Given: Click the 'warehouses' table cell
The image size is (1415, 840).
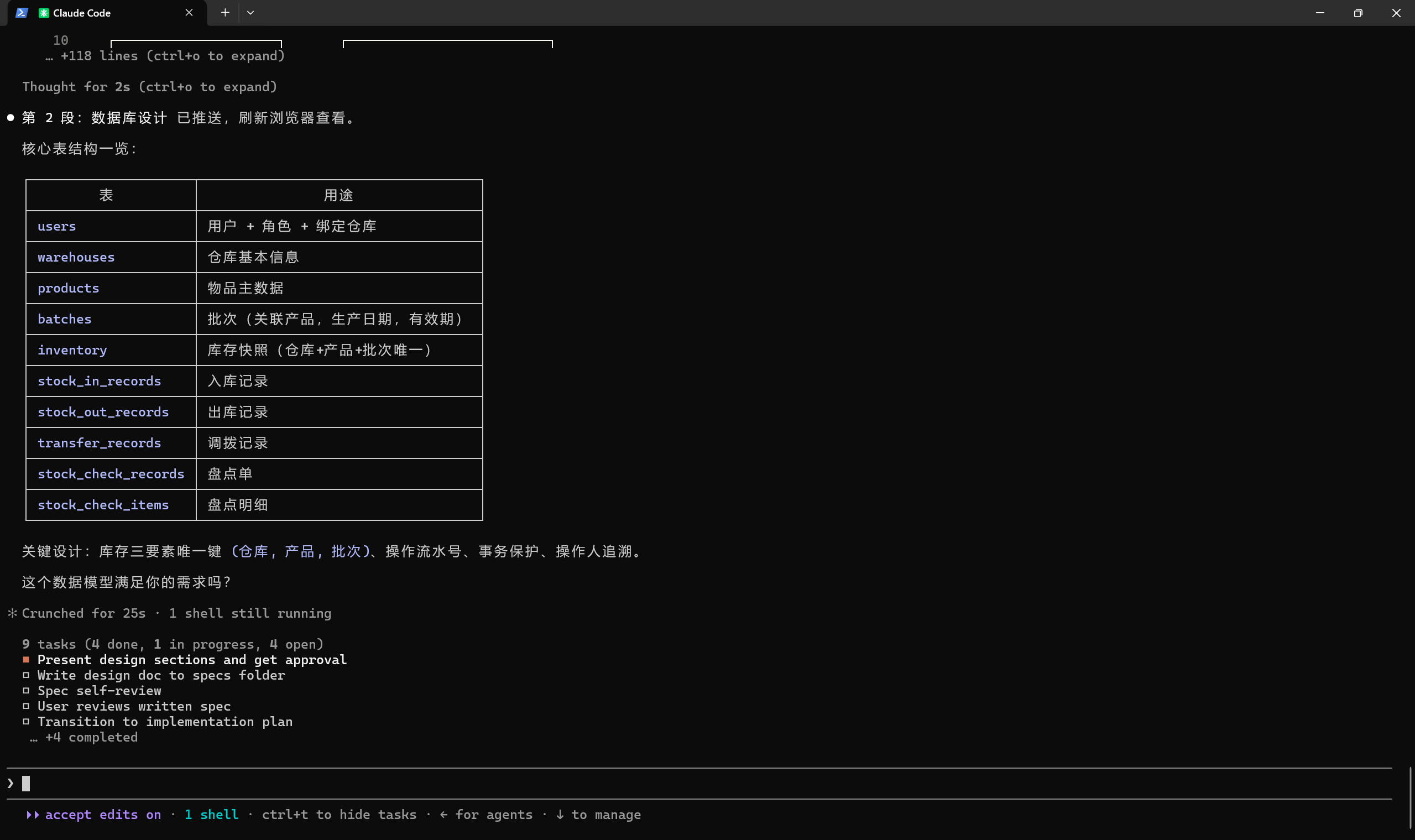Looking at the screenshot, I should click(111, 257).
